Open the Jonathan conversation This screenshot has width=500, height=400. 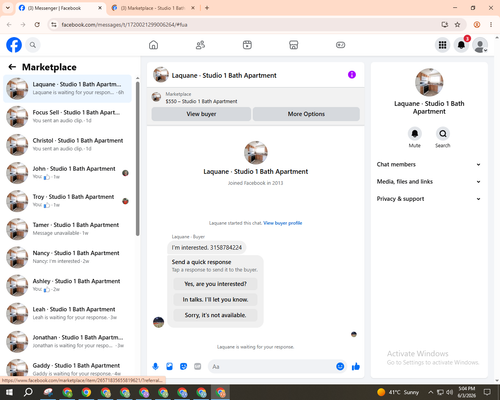pyautogui.click(x=67, y=342)
